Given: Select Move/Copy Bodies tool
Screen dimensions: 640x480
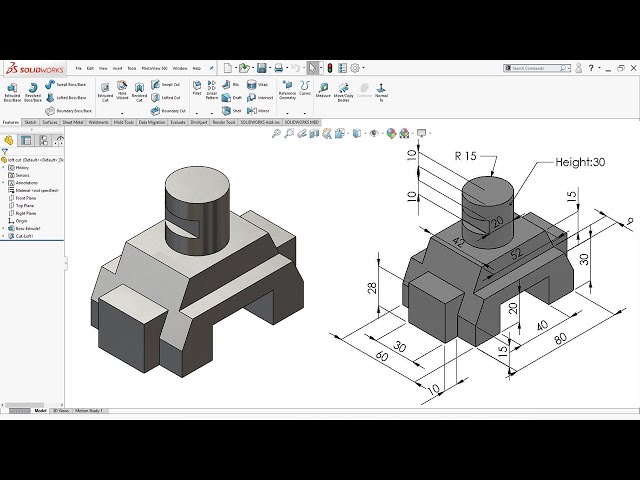Looking at the screenshot, I should pyautogui.click(x=343, y=92).
